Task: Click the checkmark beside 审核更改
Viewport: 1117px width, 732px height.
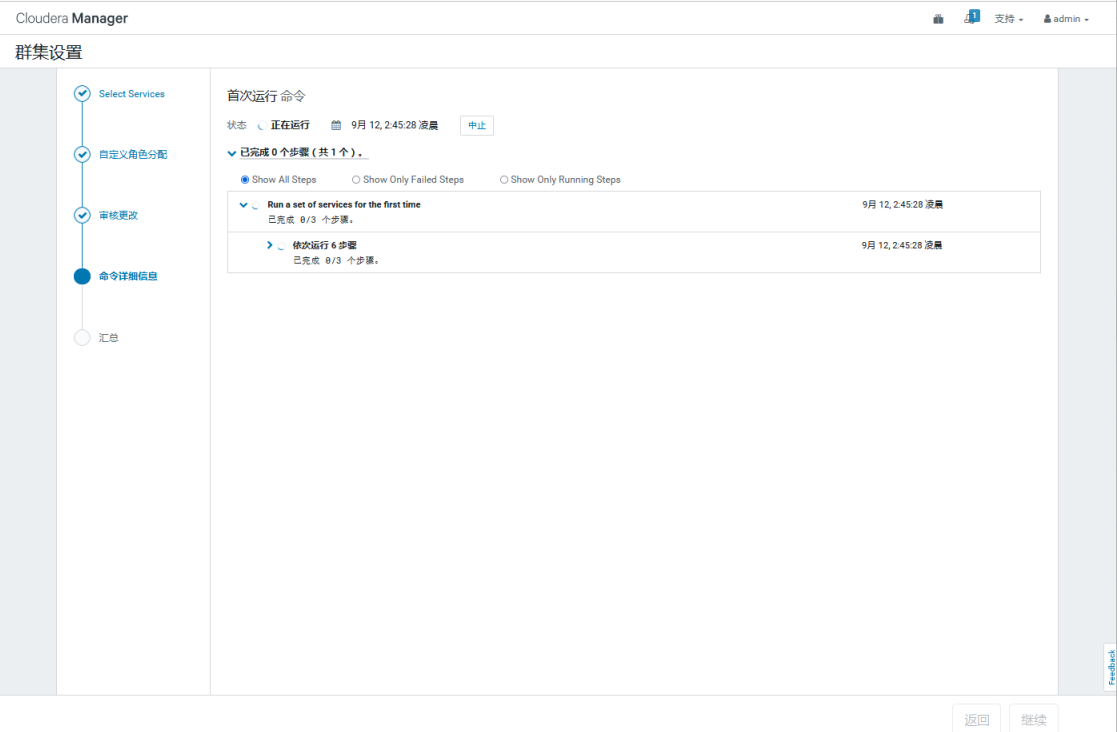Action: [81, 215]
